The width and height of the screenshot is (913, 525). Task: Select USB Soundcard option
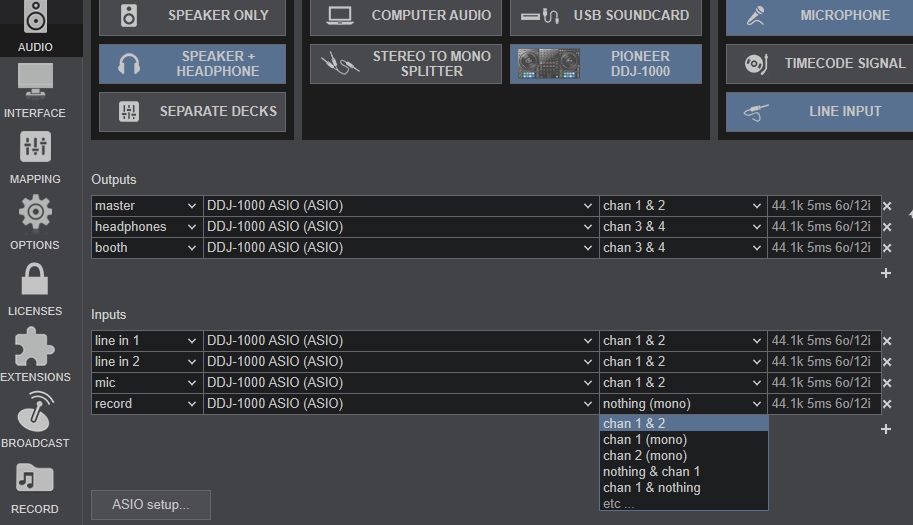(606, 16)
